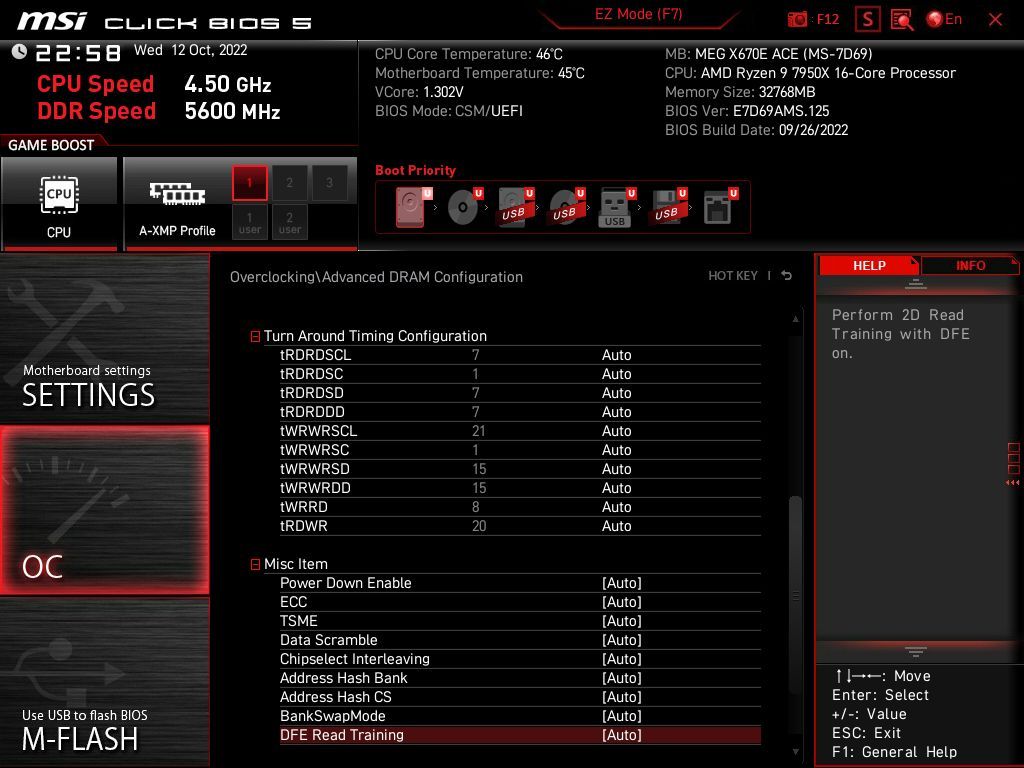Open the OC overclocking section
This screenshot has width=1024, height=768.
click(104, 510)
